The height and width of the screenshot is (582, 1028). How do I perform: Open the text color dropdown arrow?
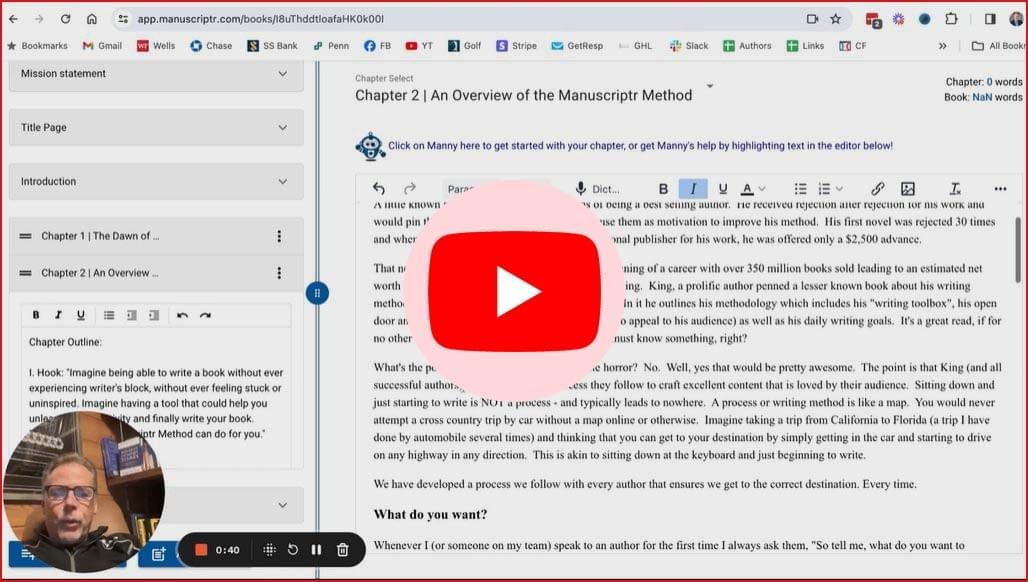pyautogui.click(x=762, y=189)
